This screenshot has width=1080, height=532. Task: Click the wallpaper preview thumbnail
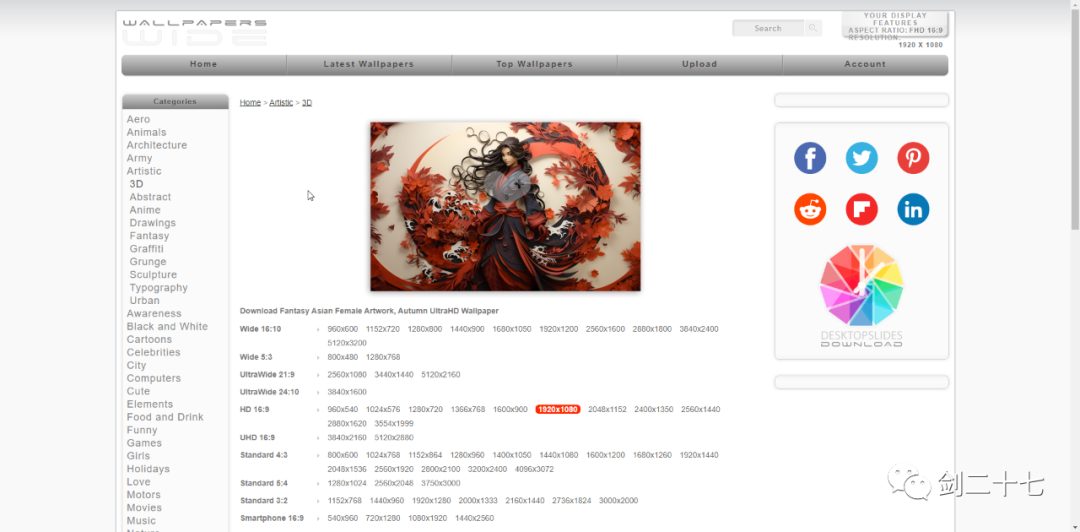(x=506, y=207)
